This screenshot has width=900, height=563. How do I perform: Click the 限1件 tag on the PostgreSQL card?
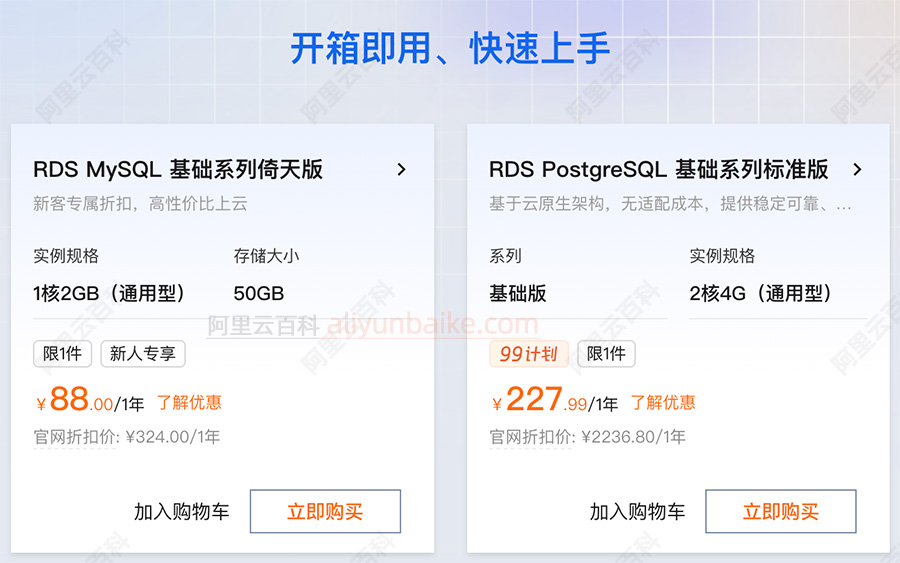(x=606, y=354)
